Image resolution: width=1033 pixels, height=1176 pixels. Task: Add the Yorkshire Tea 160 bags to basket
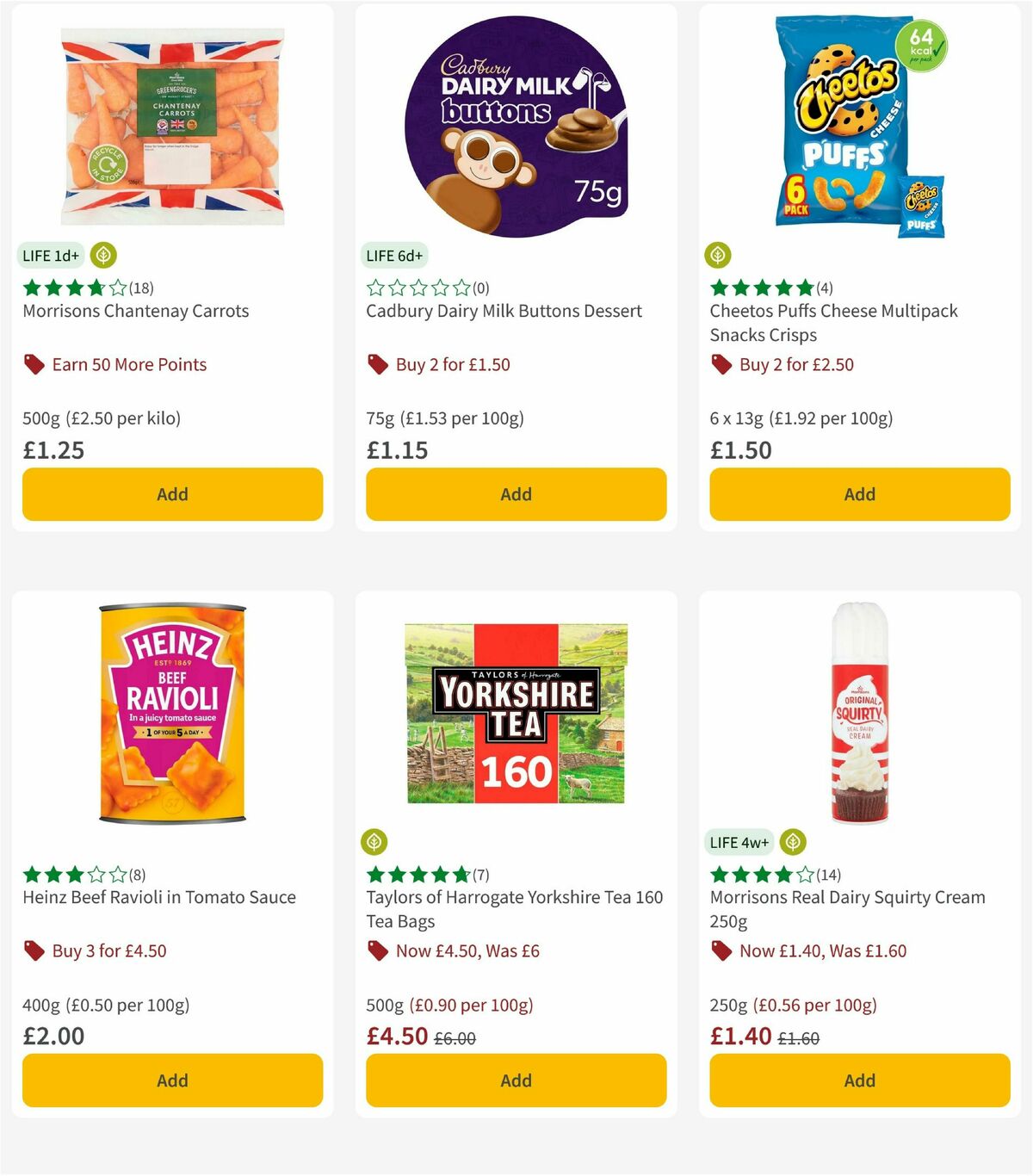(x=515, y=1080)
